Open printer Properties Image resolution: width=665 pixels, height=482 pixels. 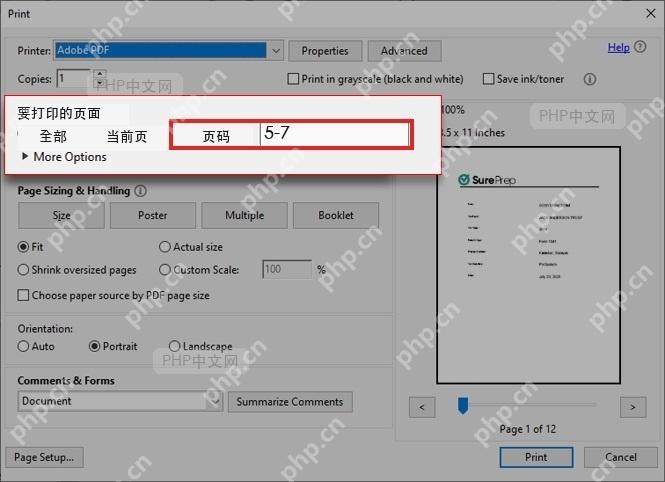(325, 51)
